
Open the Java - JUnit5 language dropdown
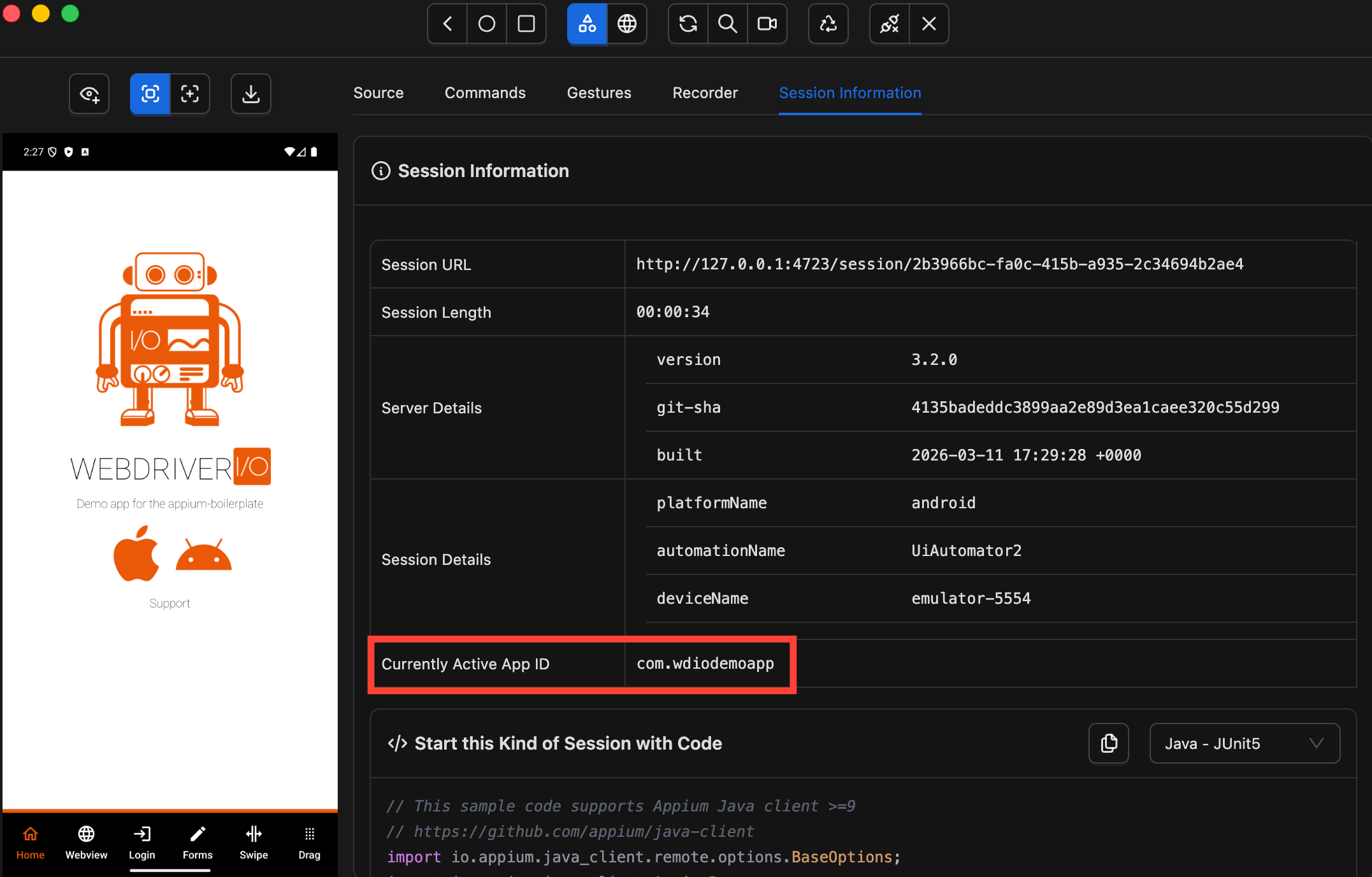[1244, 743]
